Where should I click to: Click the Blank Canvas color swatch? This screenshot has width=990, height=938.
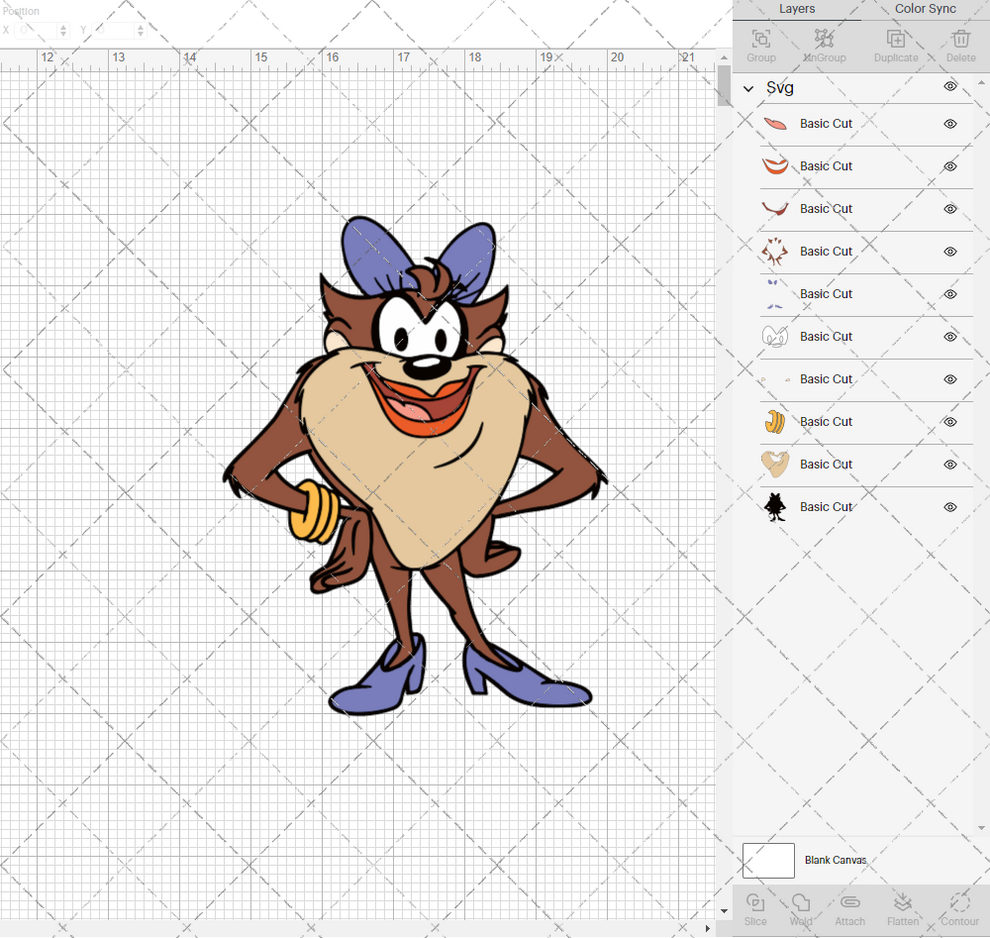pyautogui.click(x=768, y=860)
